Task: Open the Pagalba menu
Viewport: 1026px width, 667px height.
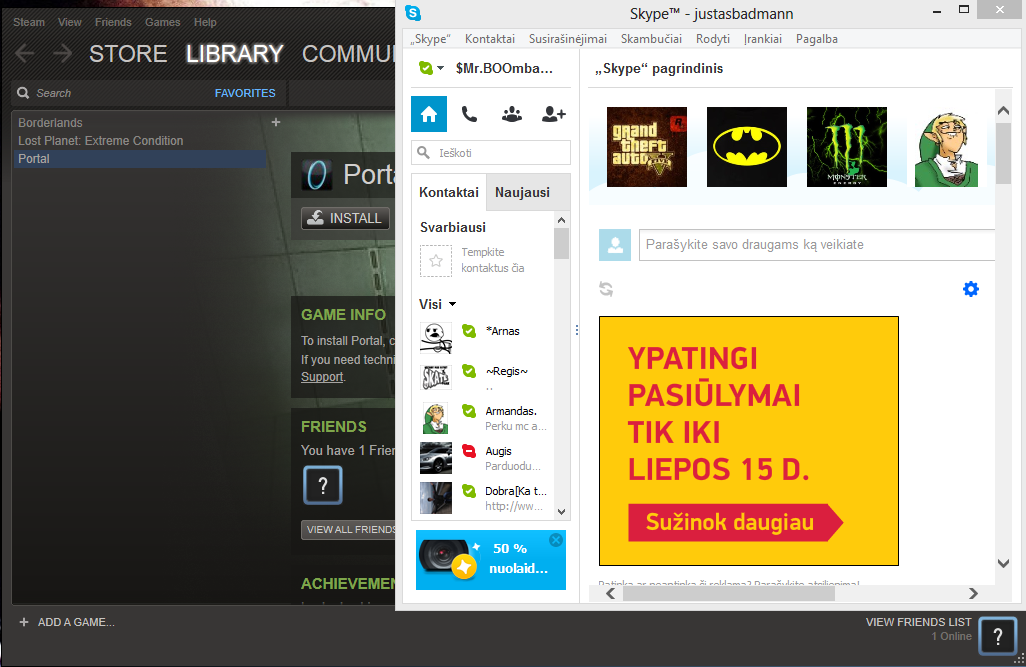Action: point(817,39)
